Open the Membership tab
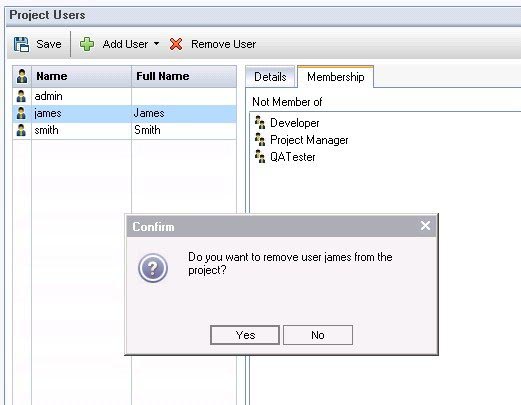This screenshot has height=405, width=521. tap(335, 77)
